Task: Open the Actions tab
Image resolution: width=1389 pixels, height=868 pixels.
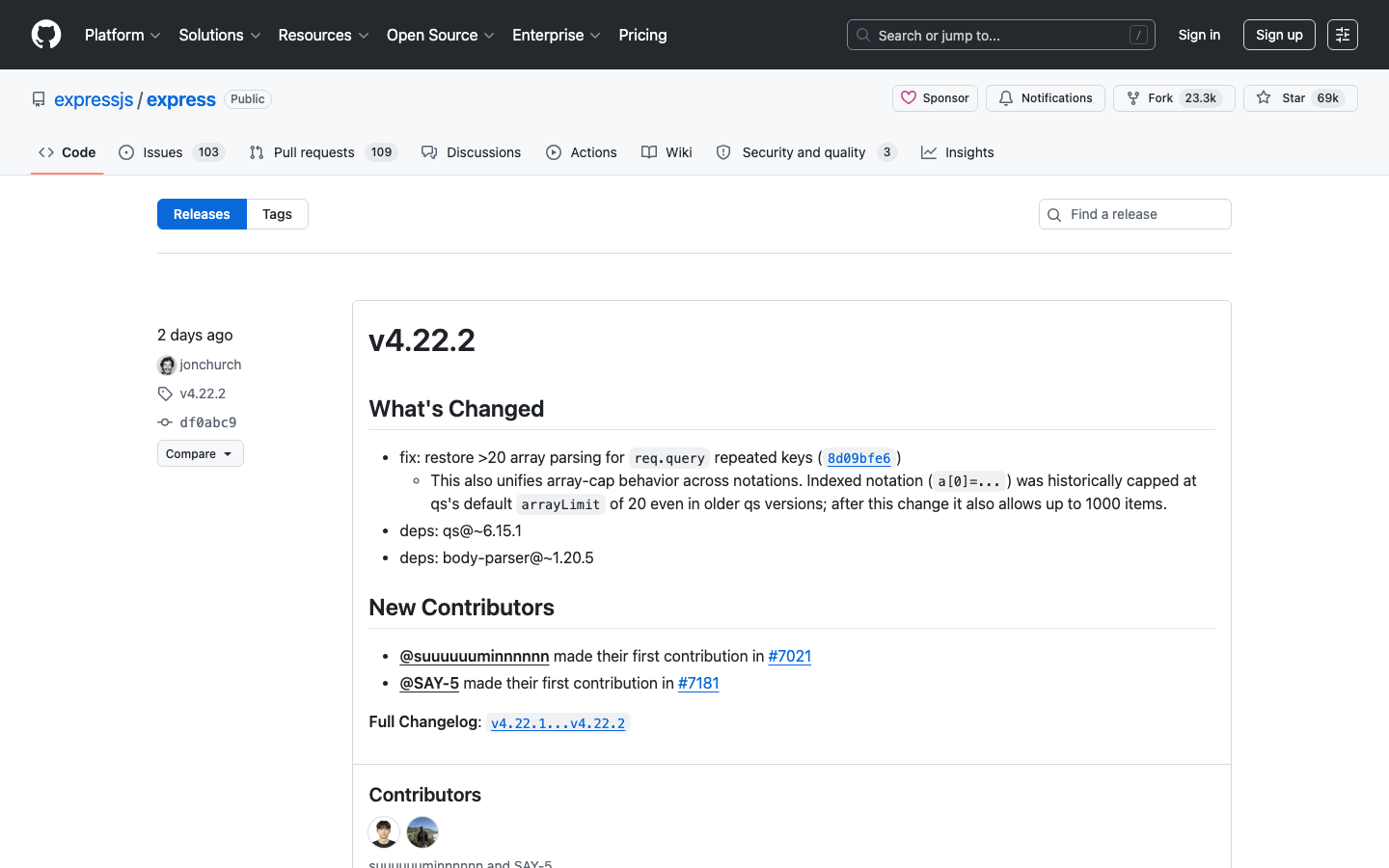Action: [581, 152]
